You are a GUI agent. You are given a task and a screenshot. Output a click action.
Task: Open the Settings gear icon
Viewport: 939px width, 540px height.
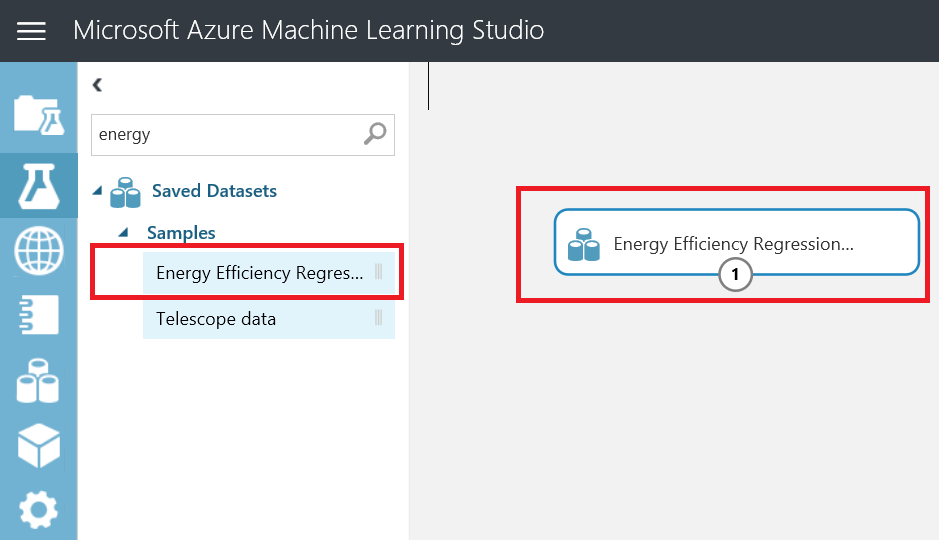pyautogui.click(x=38, y=510)
